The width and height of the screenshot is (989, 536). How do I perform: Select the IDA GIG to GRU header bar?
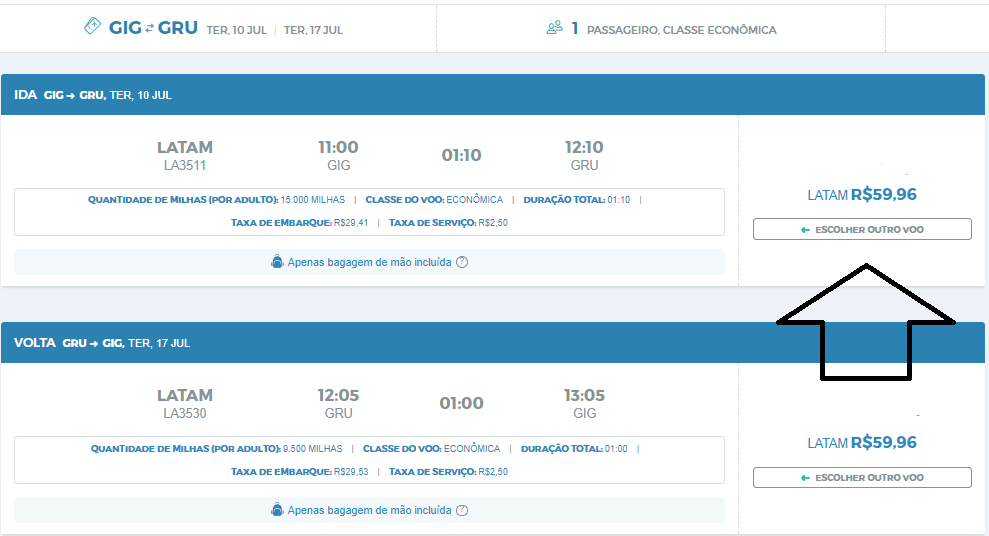(x=493, y=95)
